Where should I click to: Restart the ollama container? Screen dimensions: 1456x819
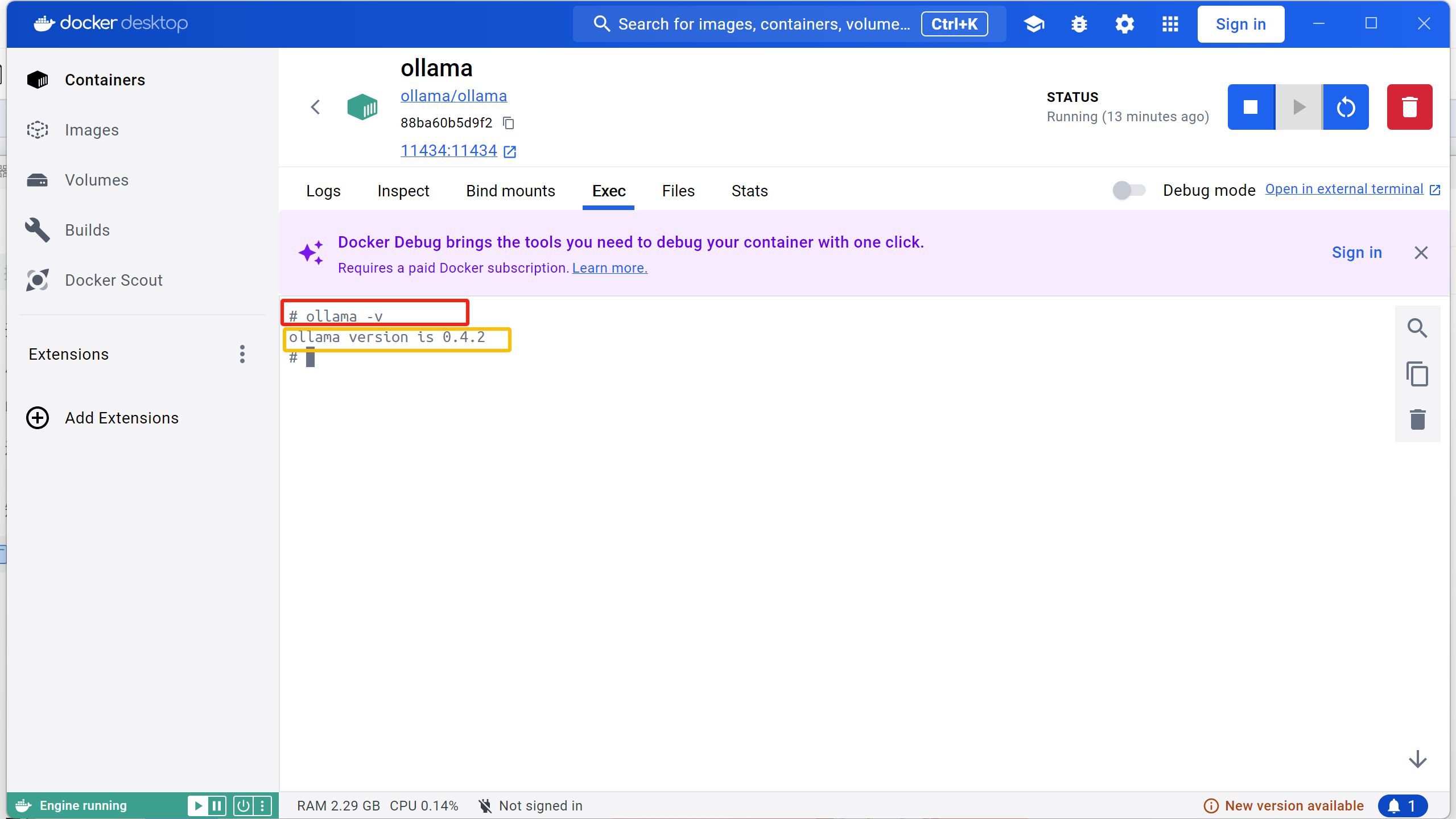[x=1346, y=107]
